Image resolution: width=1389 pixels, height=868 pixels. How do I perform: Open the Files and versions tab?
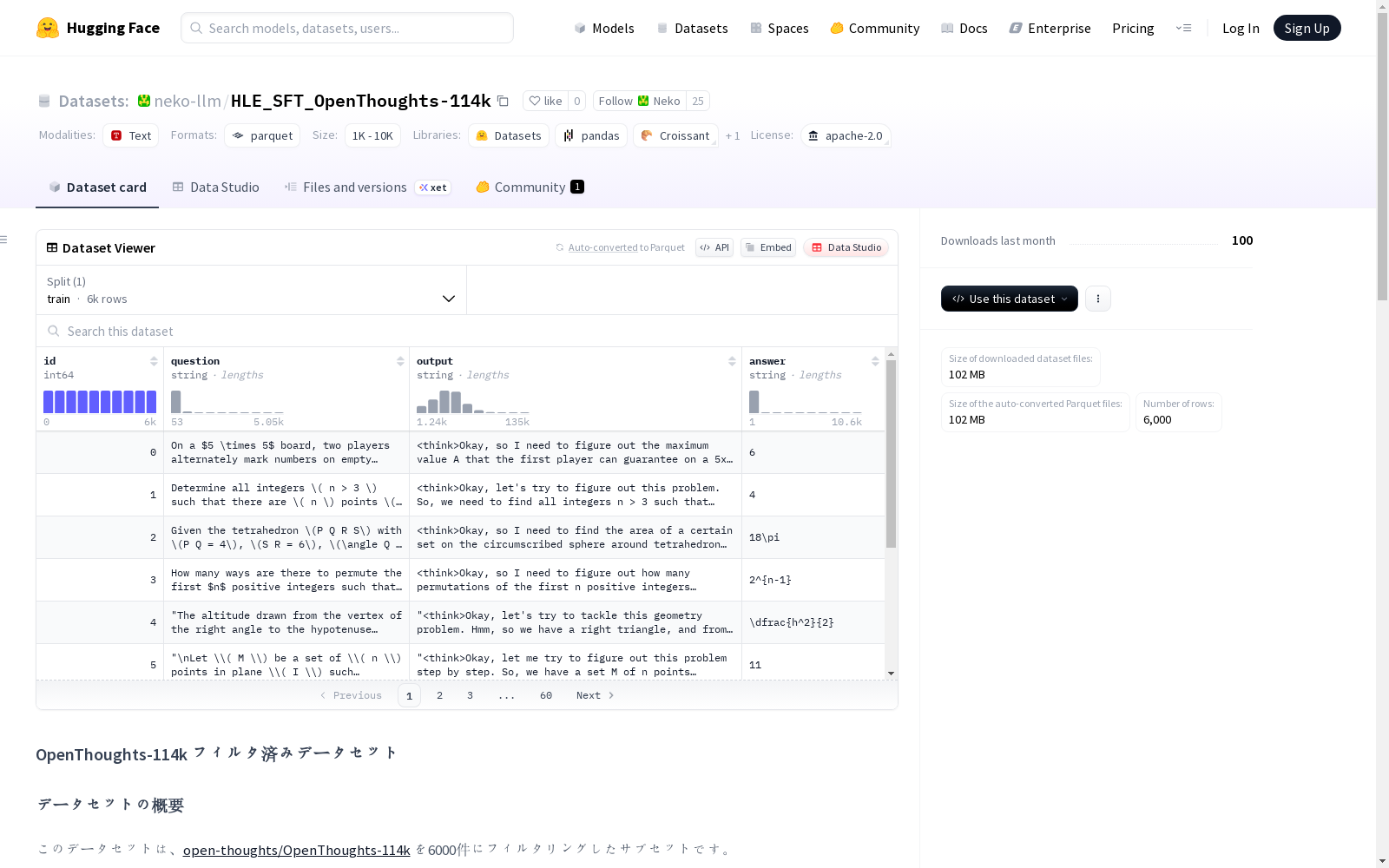[367, 187]
